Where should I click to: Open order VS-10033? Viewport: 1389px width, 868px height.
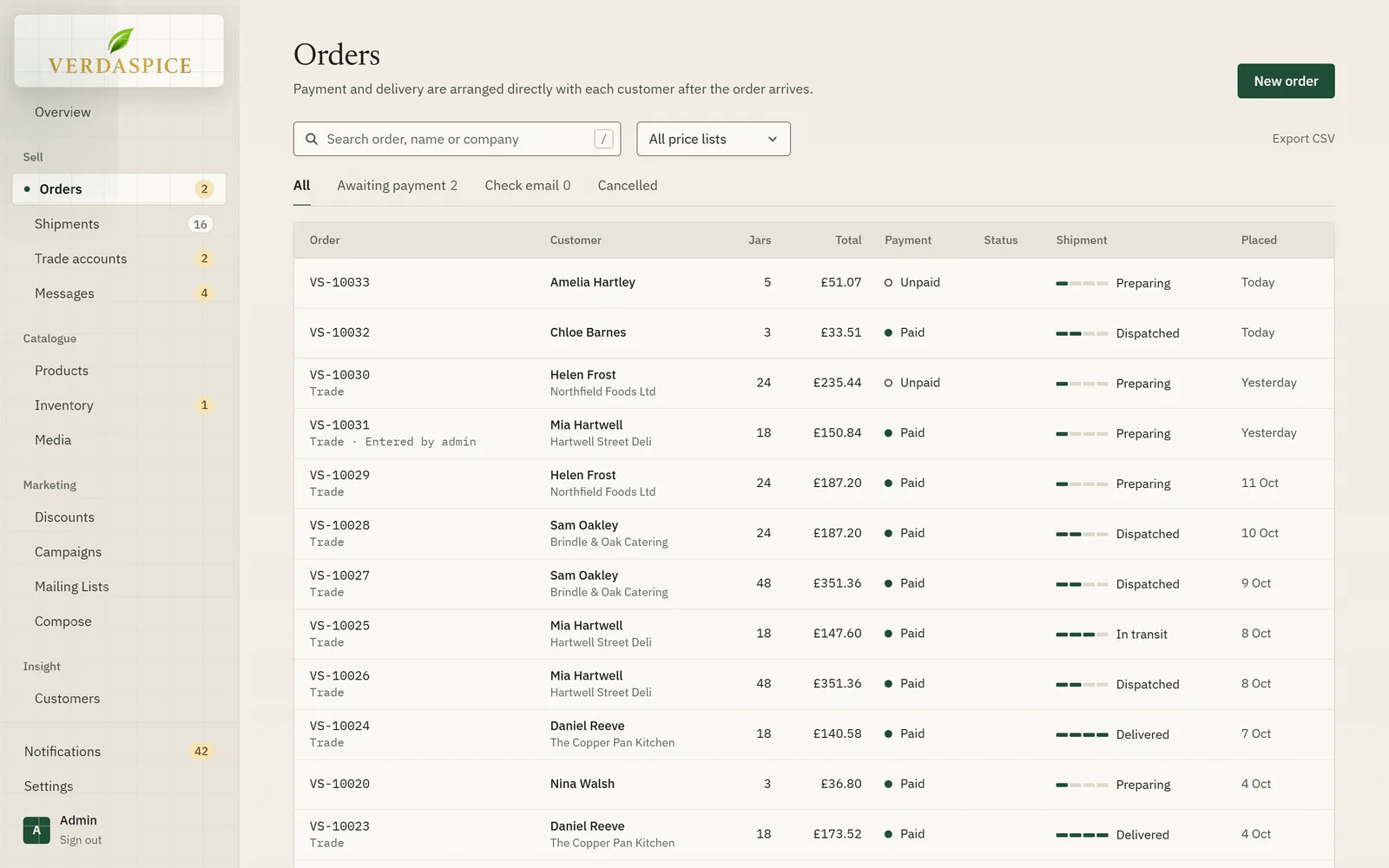click(x=339, y=282)
